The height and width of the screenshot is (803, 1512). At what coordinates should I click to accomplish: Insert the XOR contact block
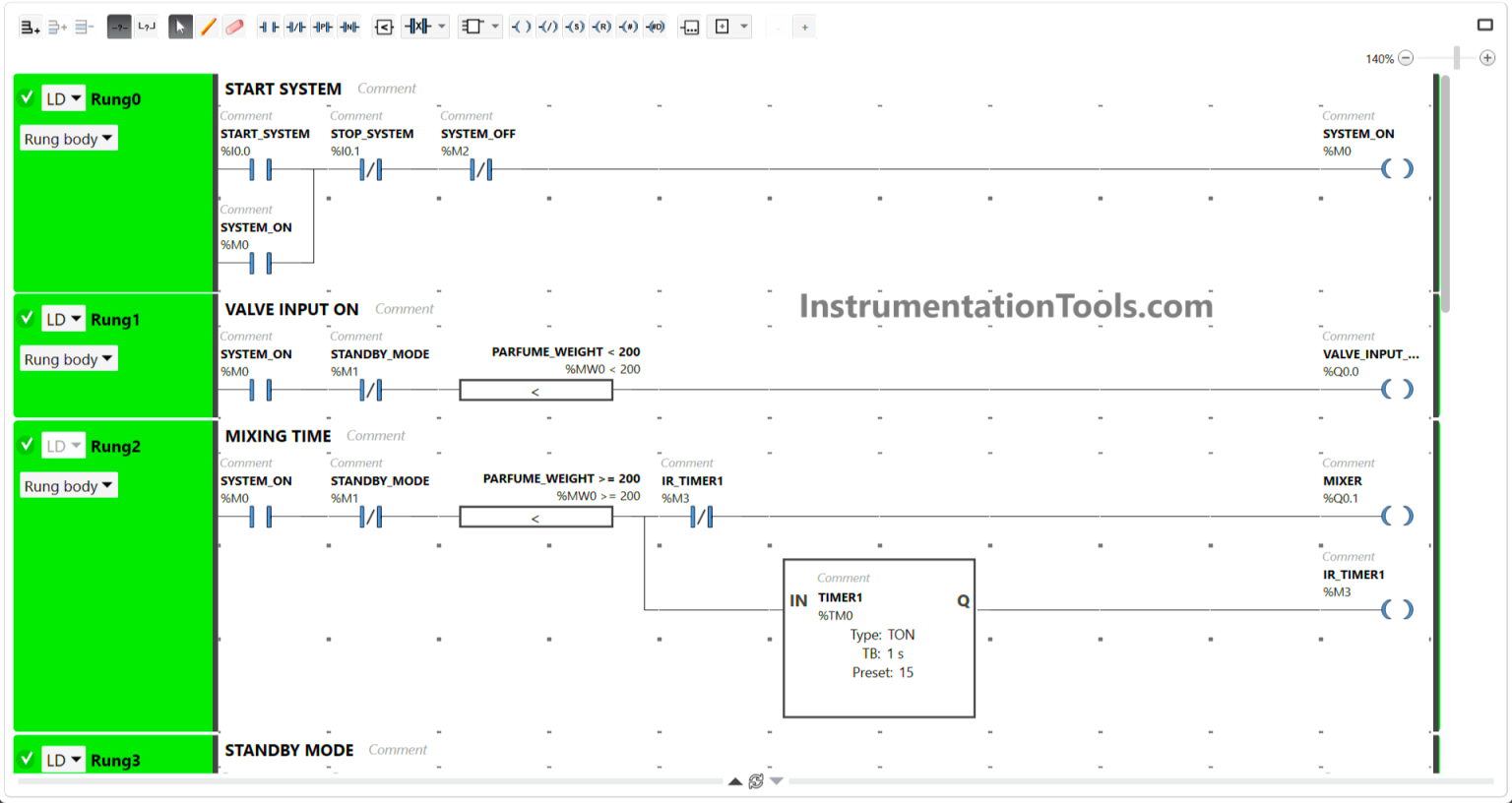[x=417, y=27]
